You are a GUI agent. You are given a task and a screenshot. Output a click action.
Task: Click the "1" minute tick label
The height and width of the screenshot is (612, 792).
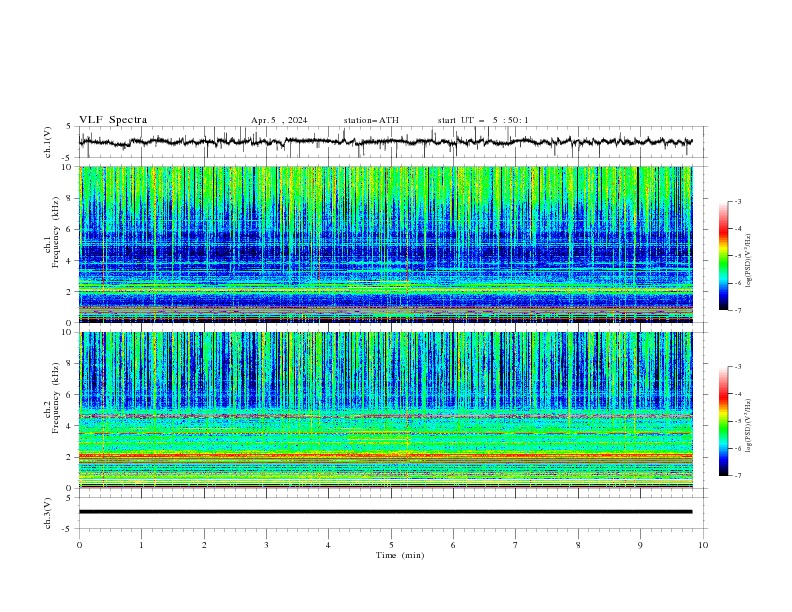tap(141, 545)
